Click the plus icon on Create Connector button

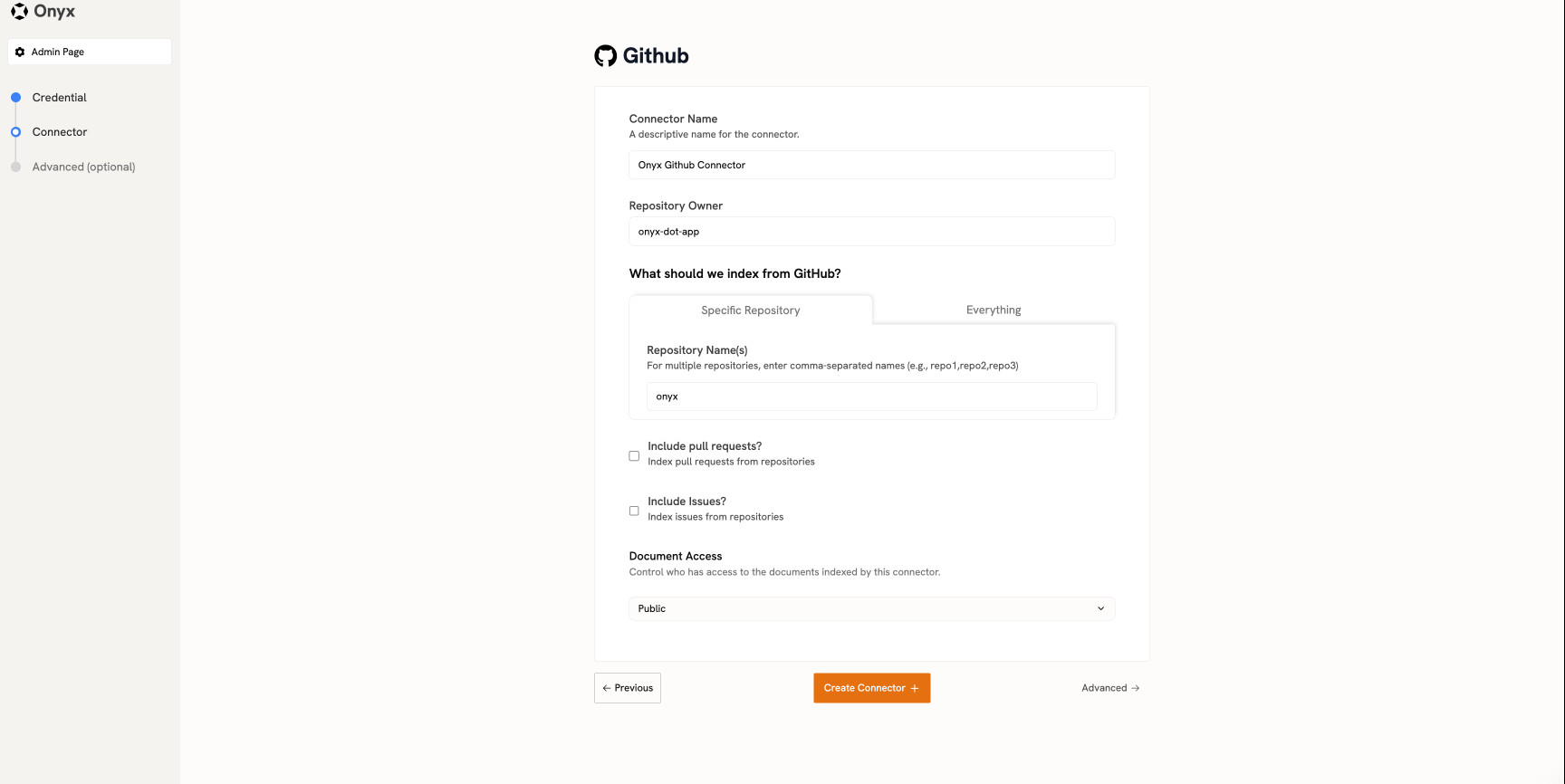coord(917,687)
